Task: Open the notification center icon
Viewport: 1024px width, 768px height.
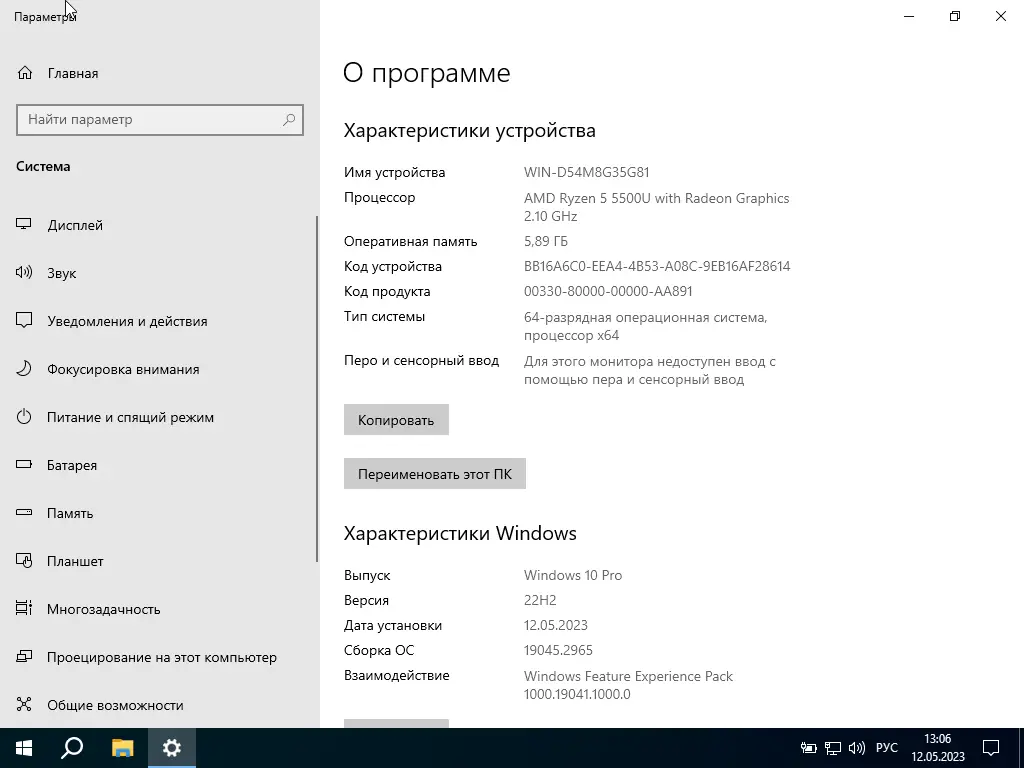Action: tap(991, 748)
